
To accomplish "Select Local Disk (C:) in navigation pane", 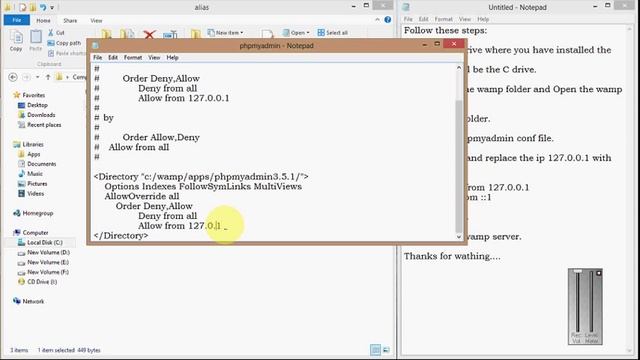I will 40,242.
